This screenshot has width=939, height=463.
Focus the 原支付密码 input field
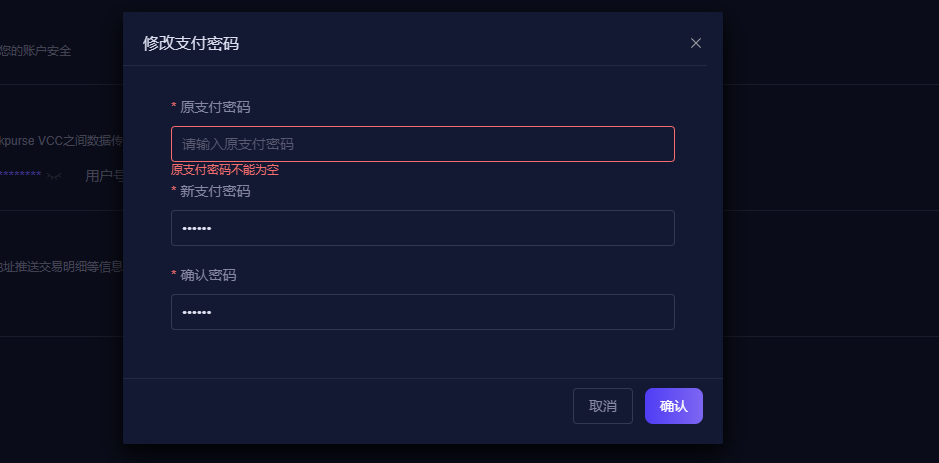(x=423, y=144)
